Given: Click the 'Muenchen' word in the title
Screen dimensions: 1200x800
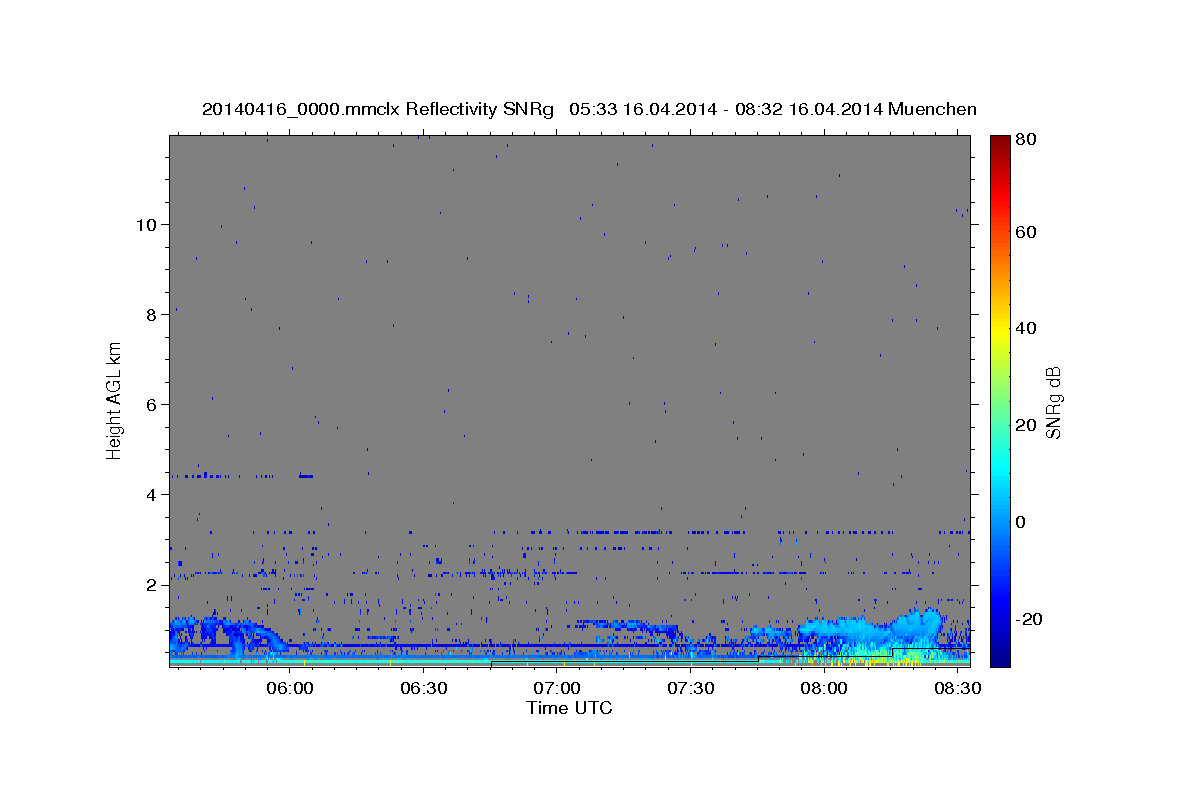Looking at the screenshot, I should (x=932, y=109).
